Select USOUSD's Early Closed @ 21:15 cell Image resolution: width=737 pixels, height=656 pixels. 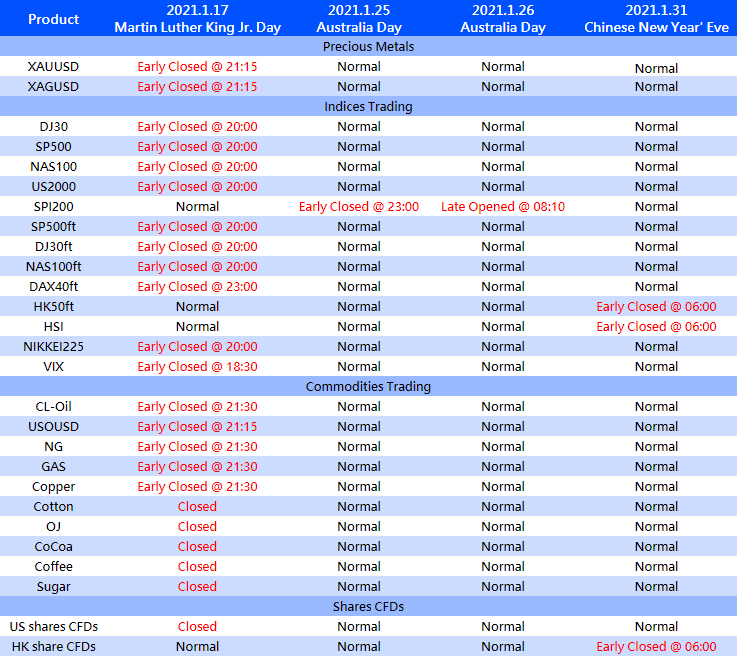coord(197,427)
